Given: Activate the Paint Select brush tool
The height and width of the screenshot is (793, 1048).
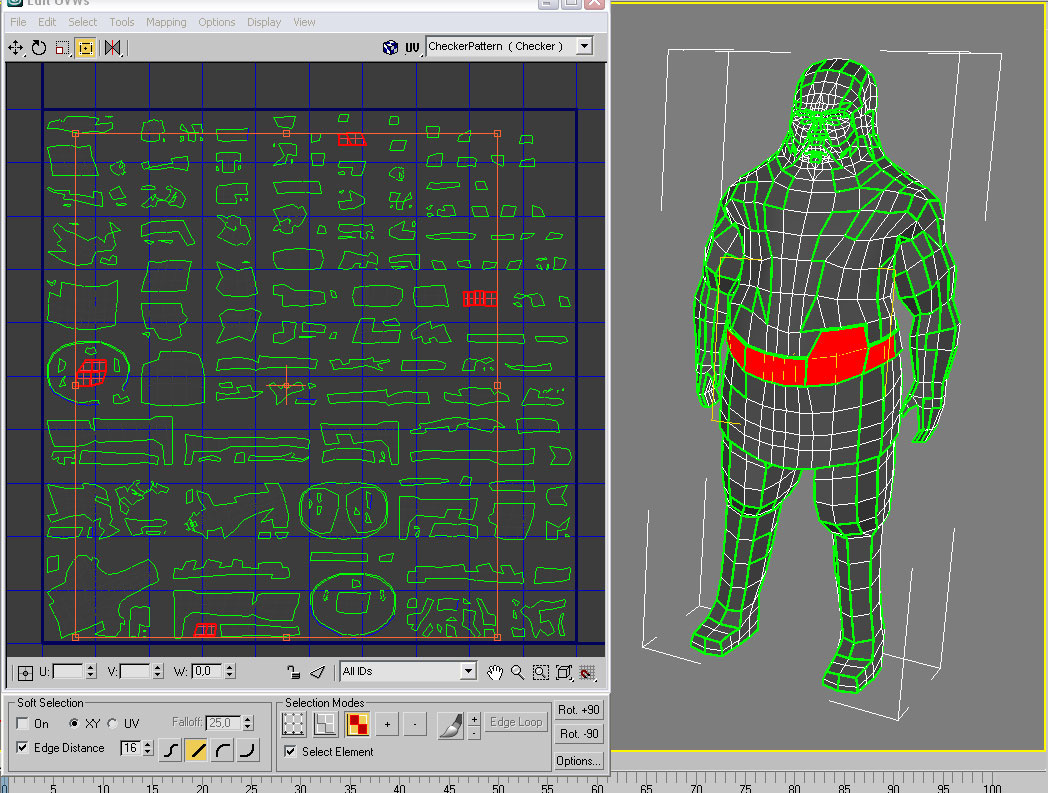Looking at the screenshot, I should pyautogui.click(x=450, y=725).
